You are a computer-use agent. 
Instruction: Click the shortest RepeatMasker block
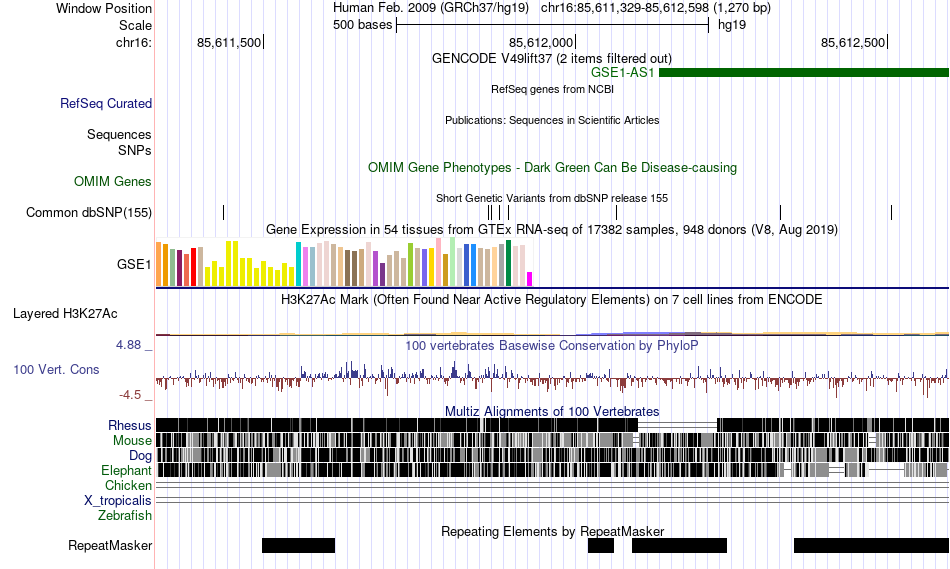coord(600,545)
